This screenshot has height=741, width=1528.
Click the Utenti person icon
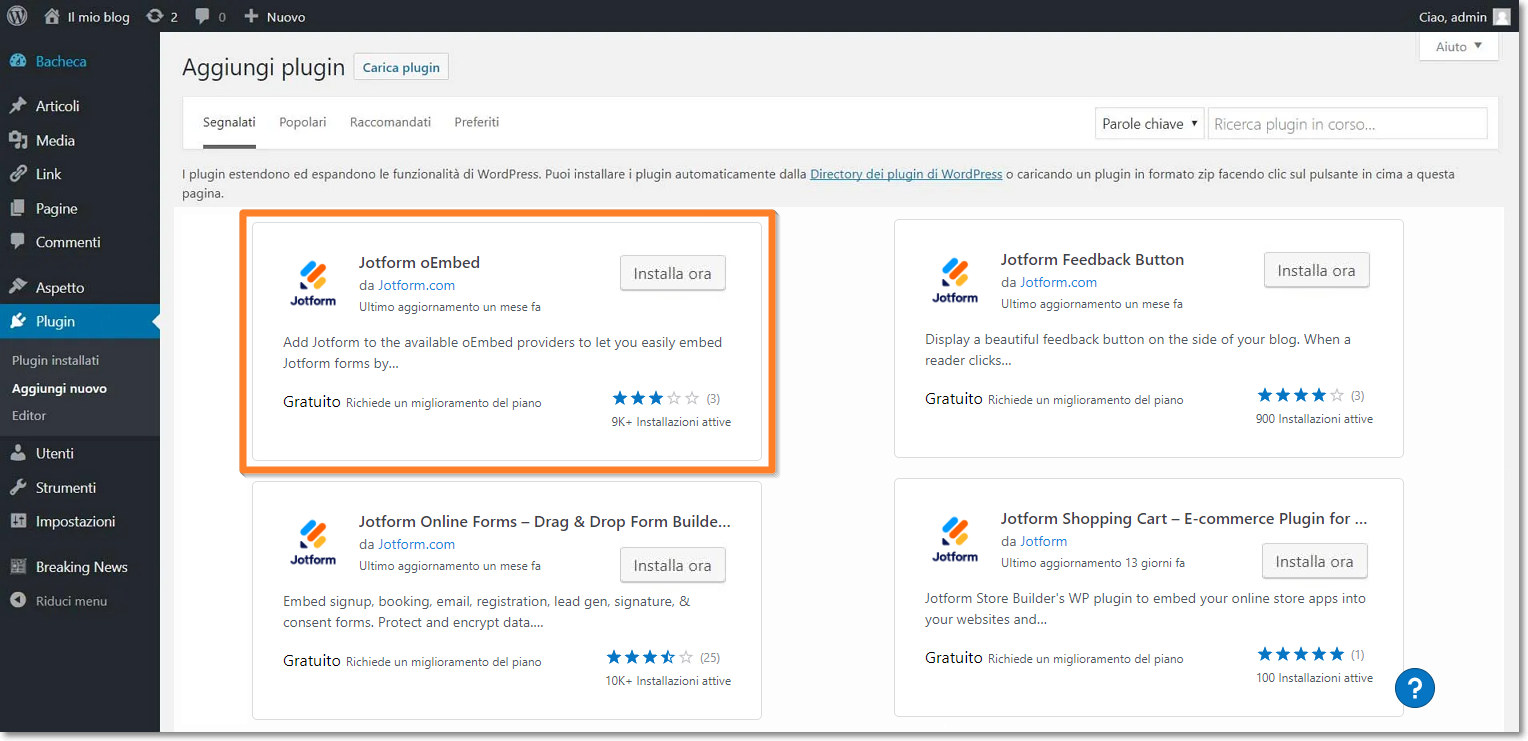[x=17, y=453]
